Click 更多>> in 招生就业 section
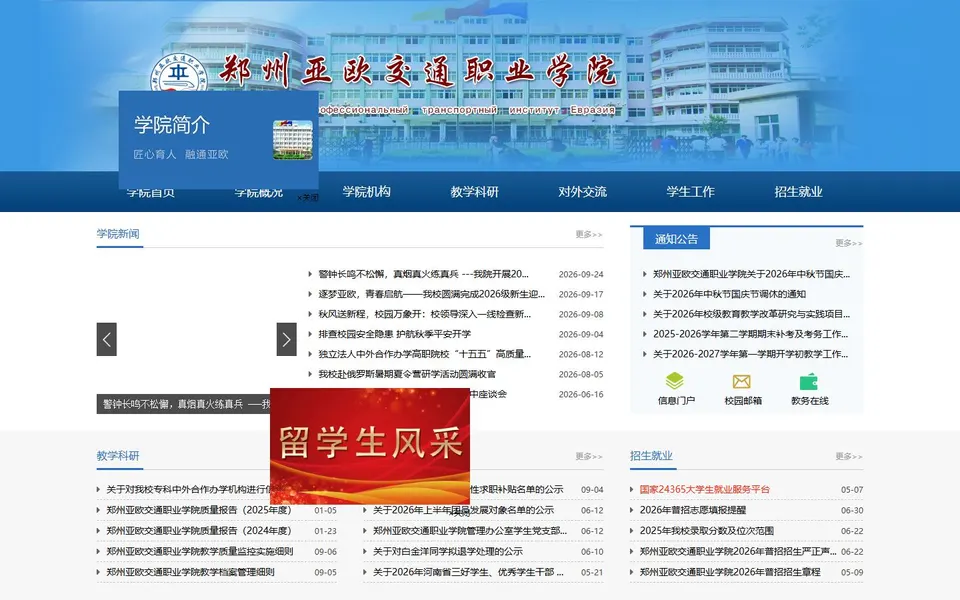This screenshot has width=960, height=600. click(x=849, y=456)
